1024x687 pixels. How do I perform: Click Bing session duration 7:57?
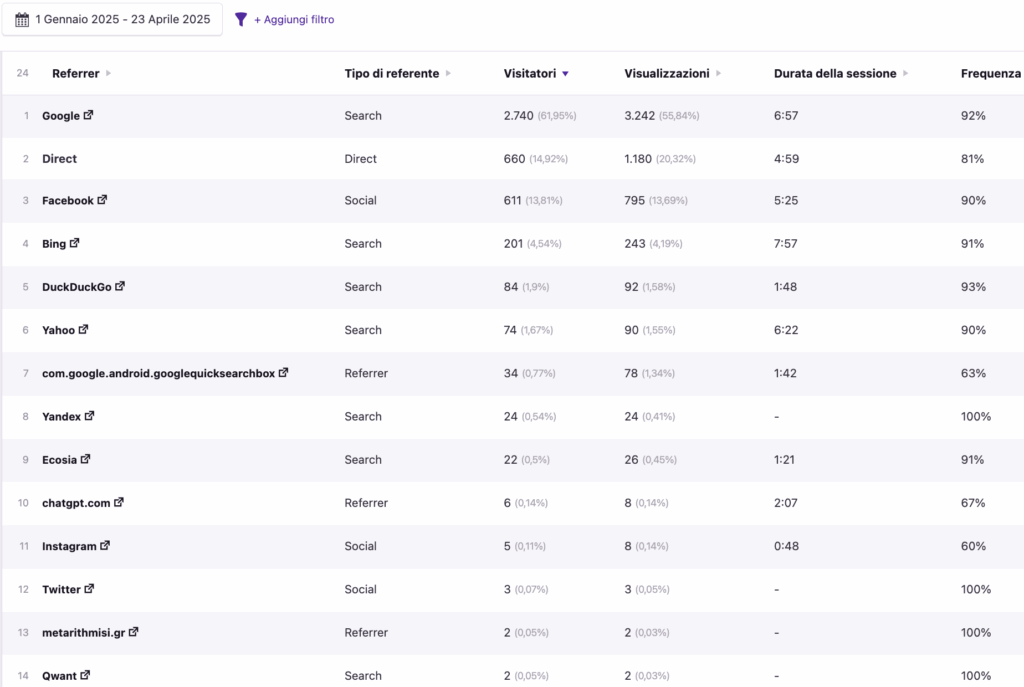pos(786,244)
